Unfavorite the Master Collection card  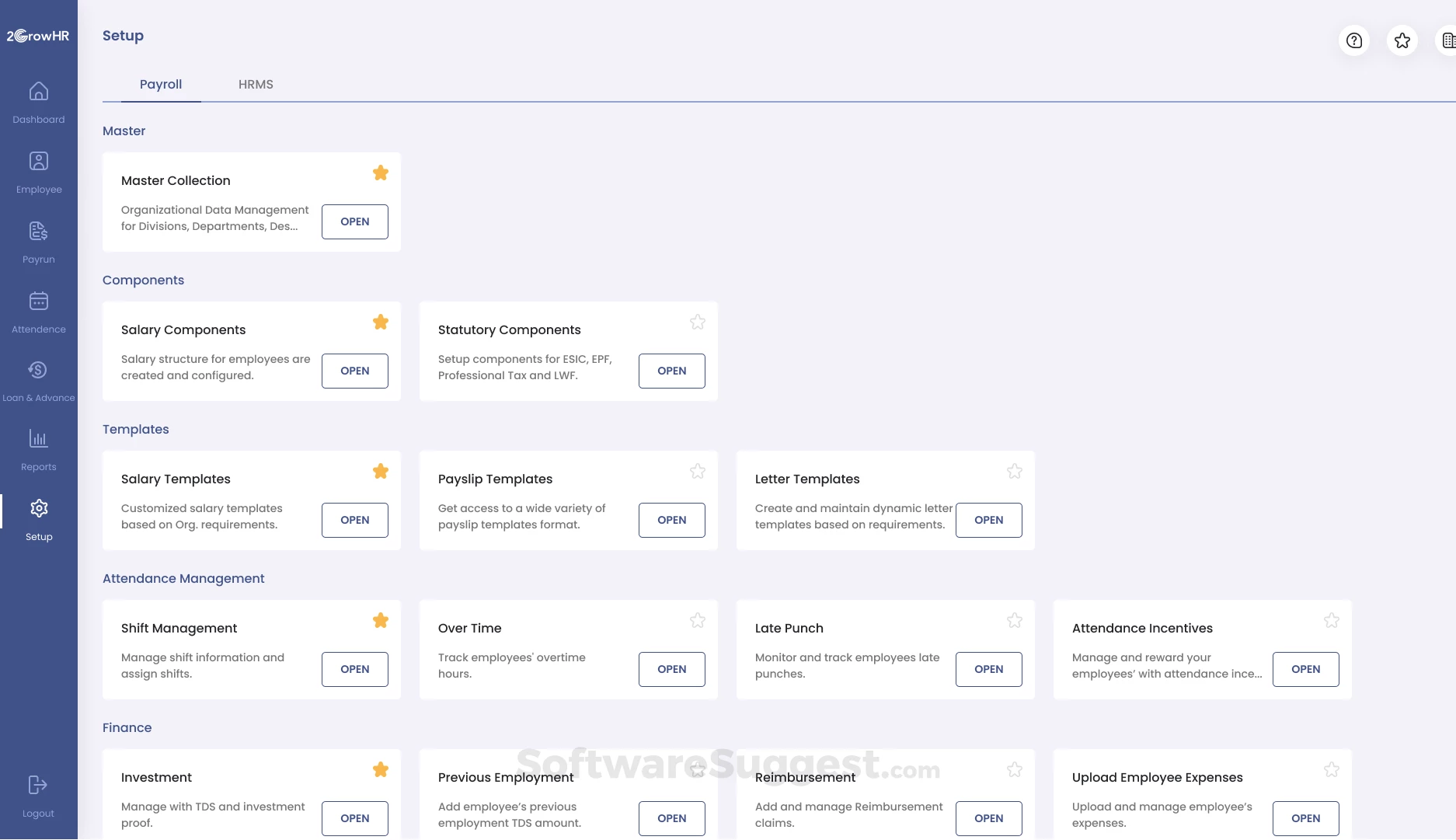(381, 173)
